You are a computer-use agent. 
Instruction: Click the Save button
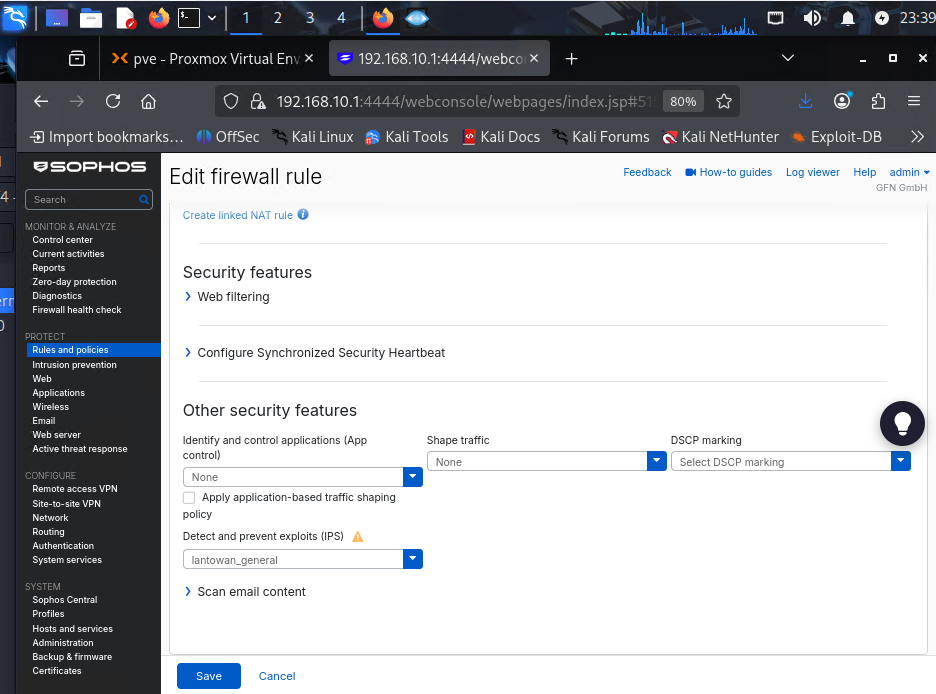coord(208,676)
